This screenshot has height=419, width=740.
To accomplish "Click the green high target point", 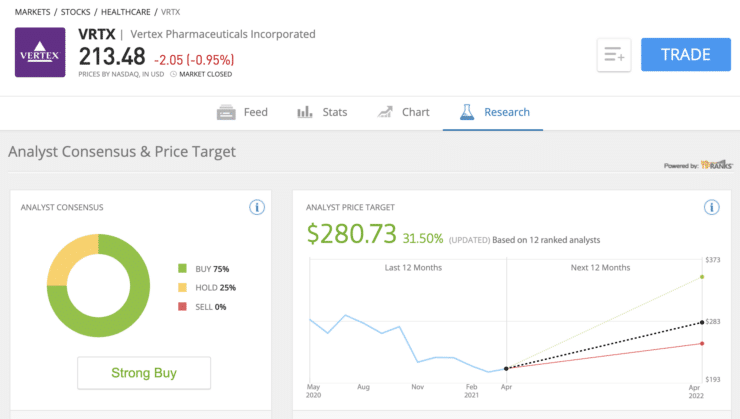I will (702, 277).
